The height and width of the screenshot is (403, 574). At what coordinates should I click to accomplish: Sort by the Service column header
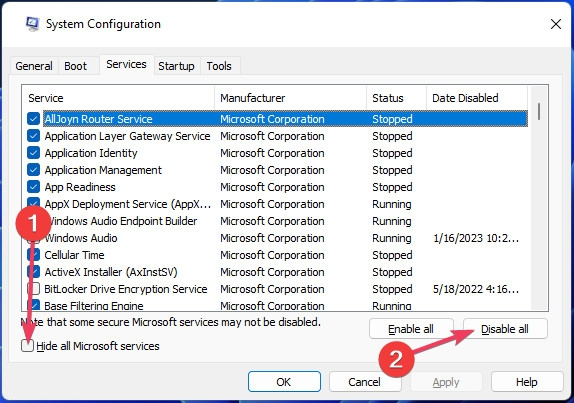118,98
